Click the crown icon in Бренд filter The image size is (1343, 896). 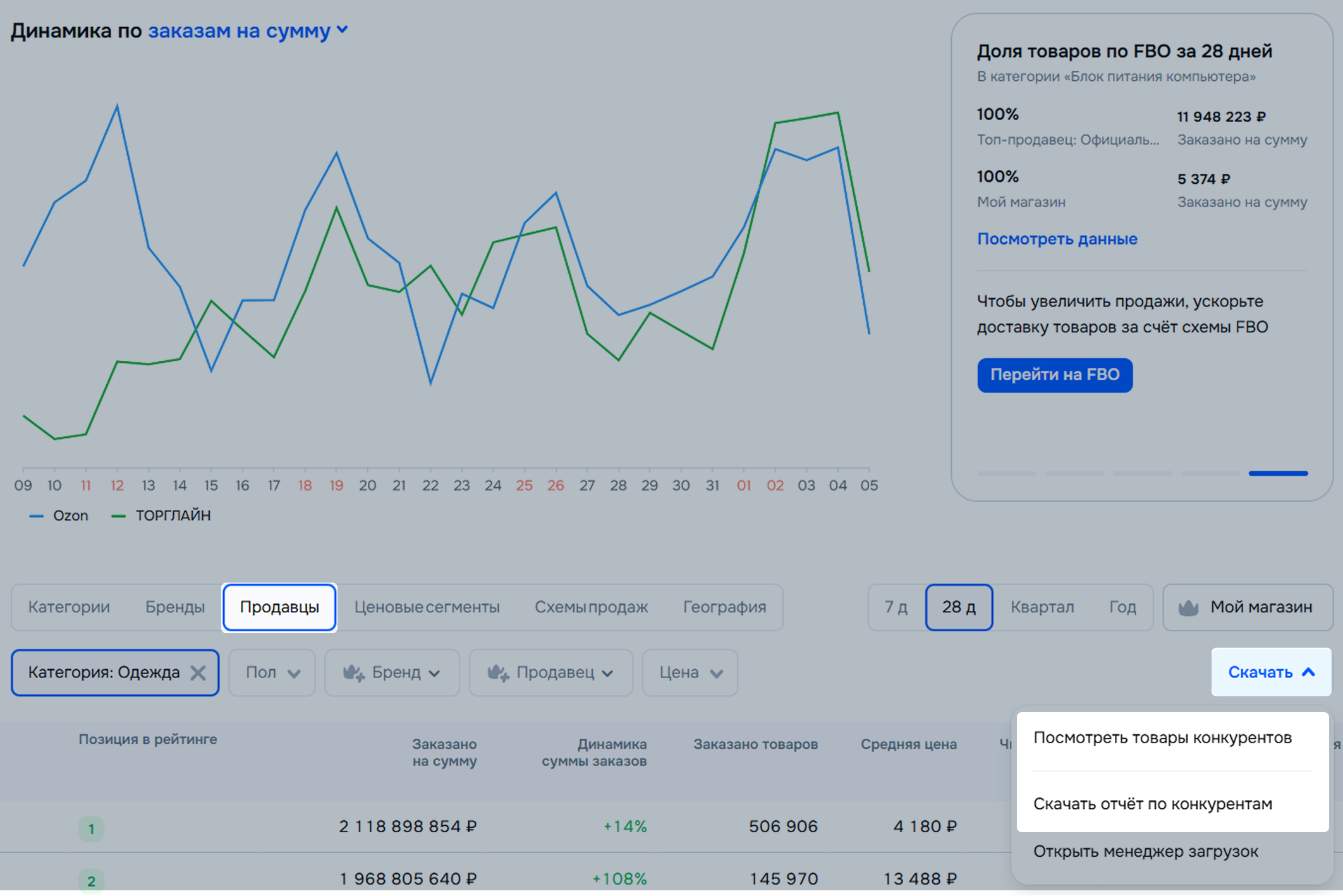coord(353,673)
